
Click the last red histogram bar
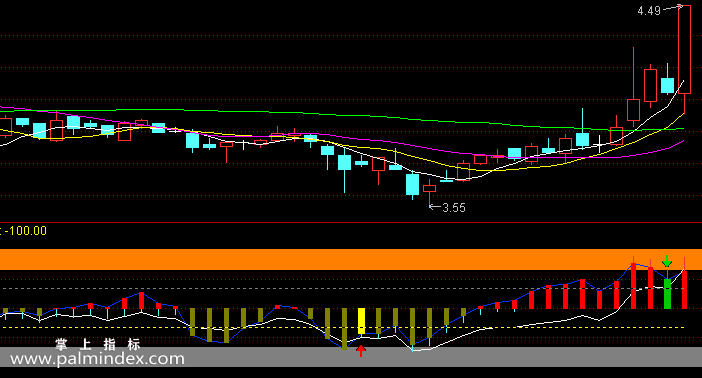coord(685,289)
